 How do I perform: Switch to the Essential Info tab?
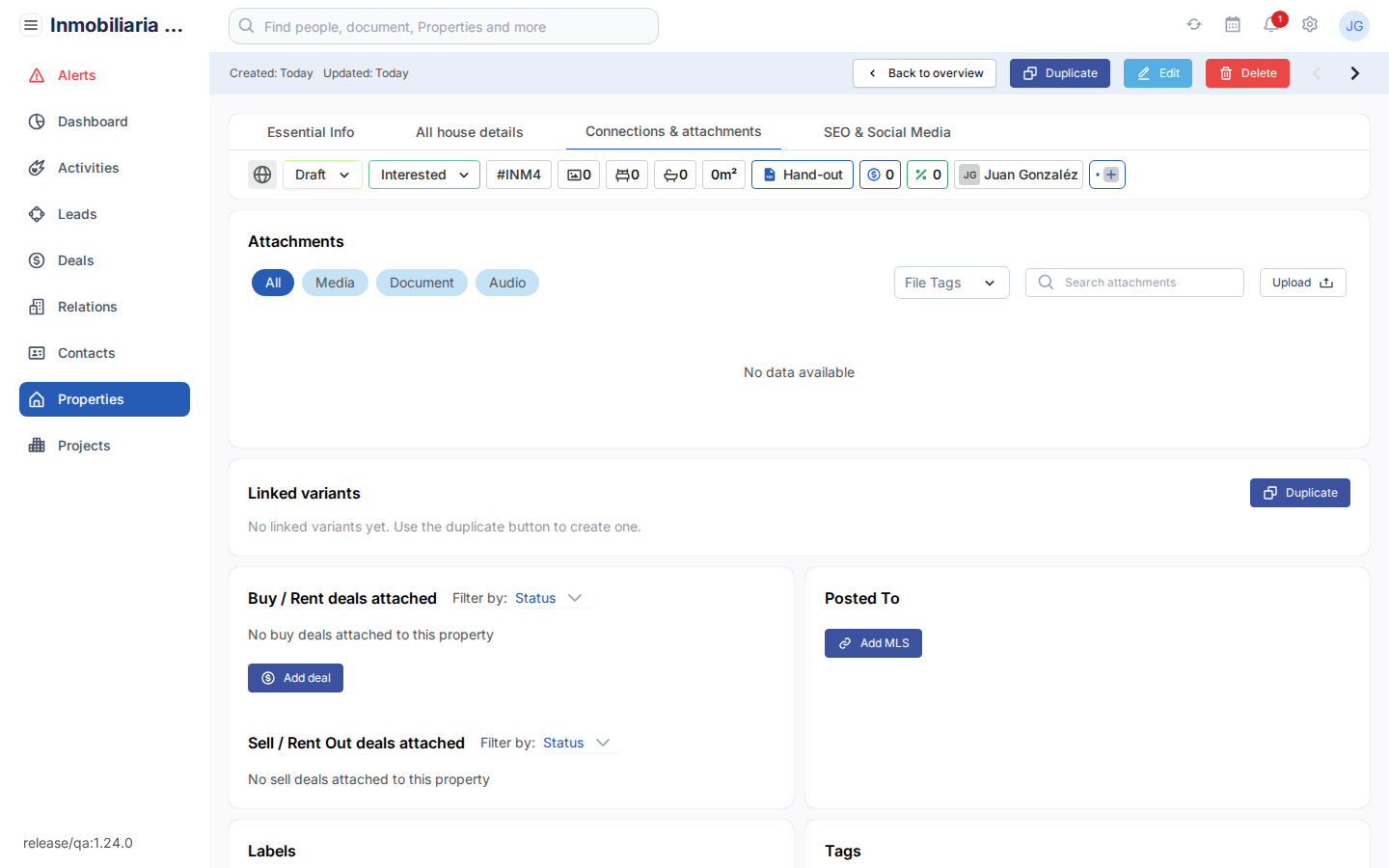(x=311, y=132)
